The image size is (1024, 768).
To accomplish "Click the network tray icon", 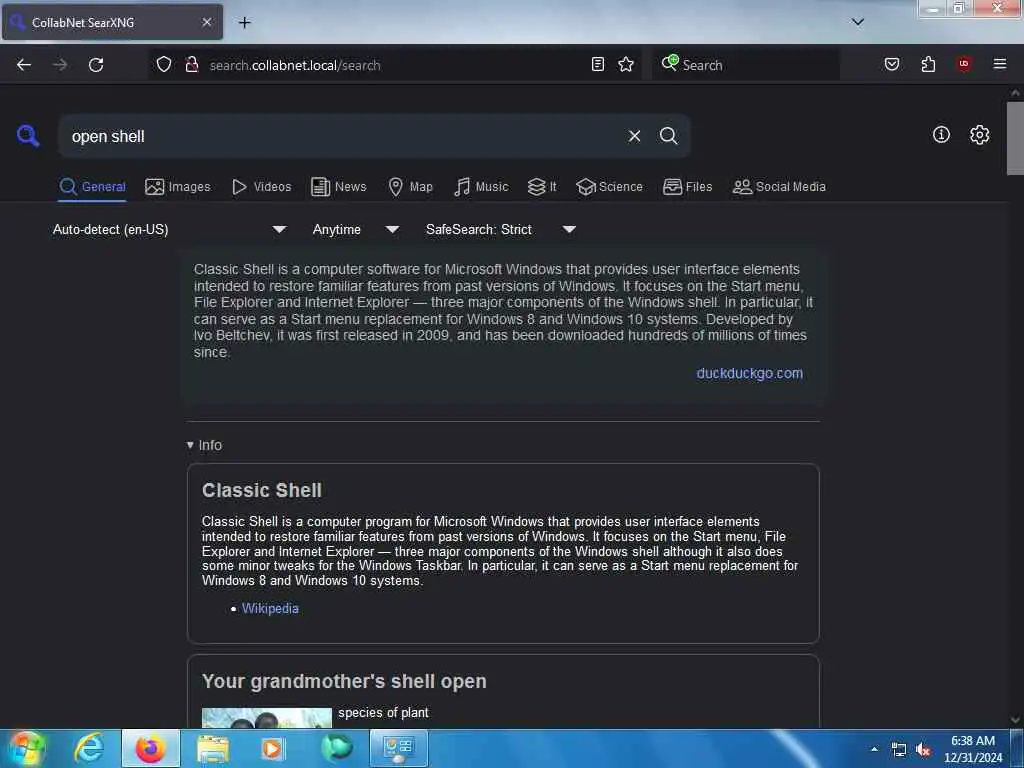I will pos(899,750).
